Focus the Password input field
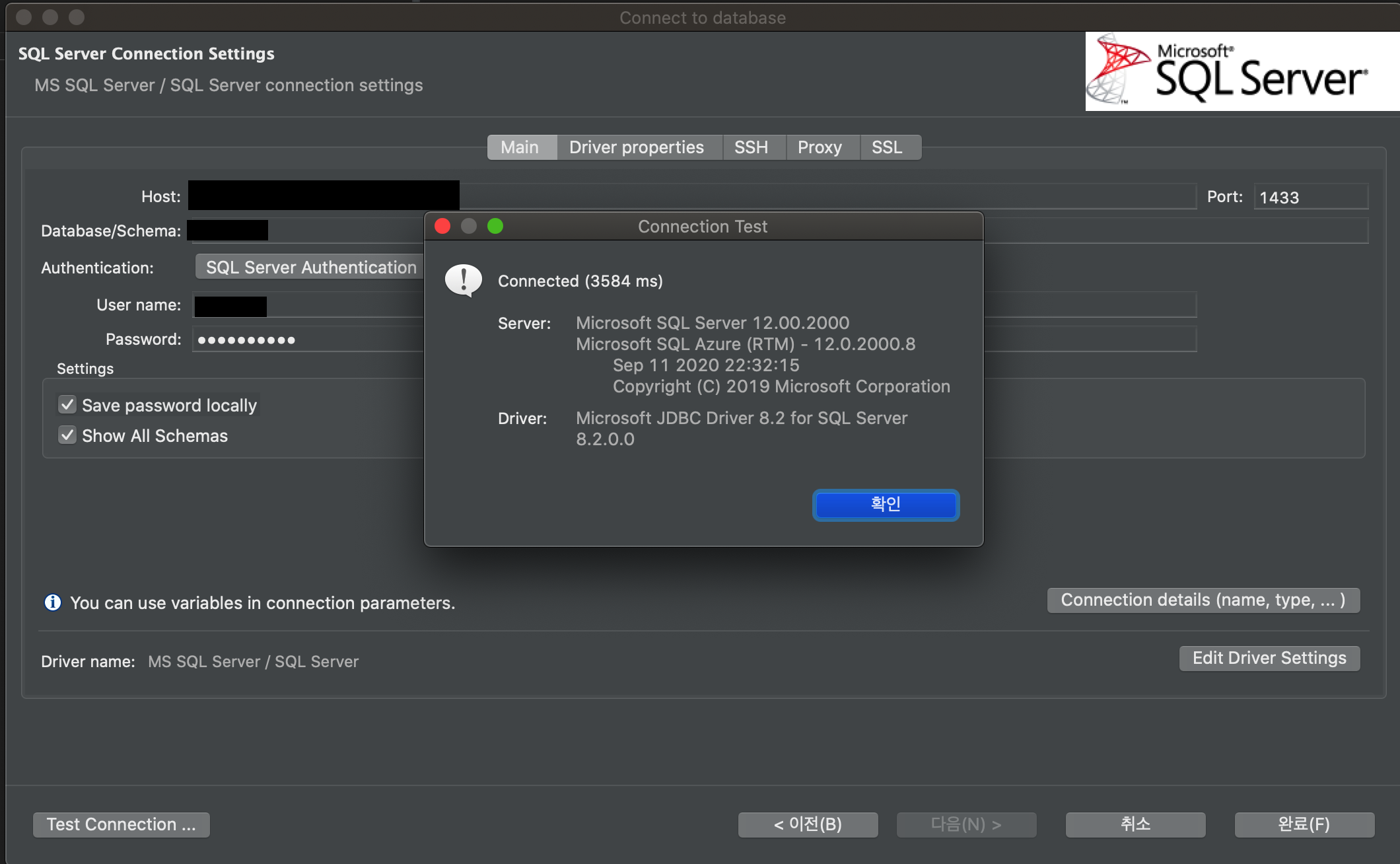The height and width of the screenshot is (864, 1400). click(x=307, y=340)
